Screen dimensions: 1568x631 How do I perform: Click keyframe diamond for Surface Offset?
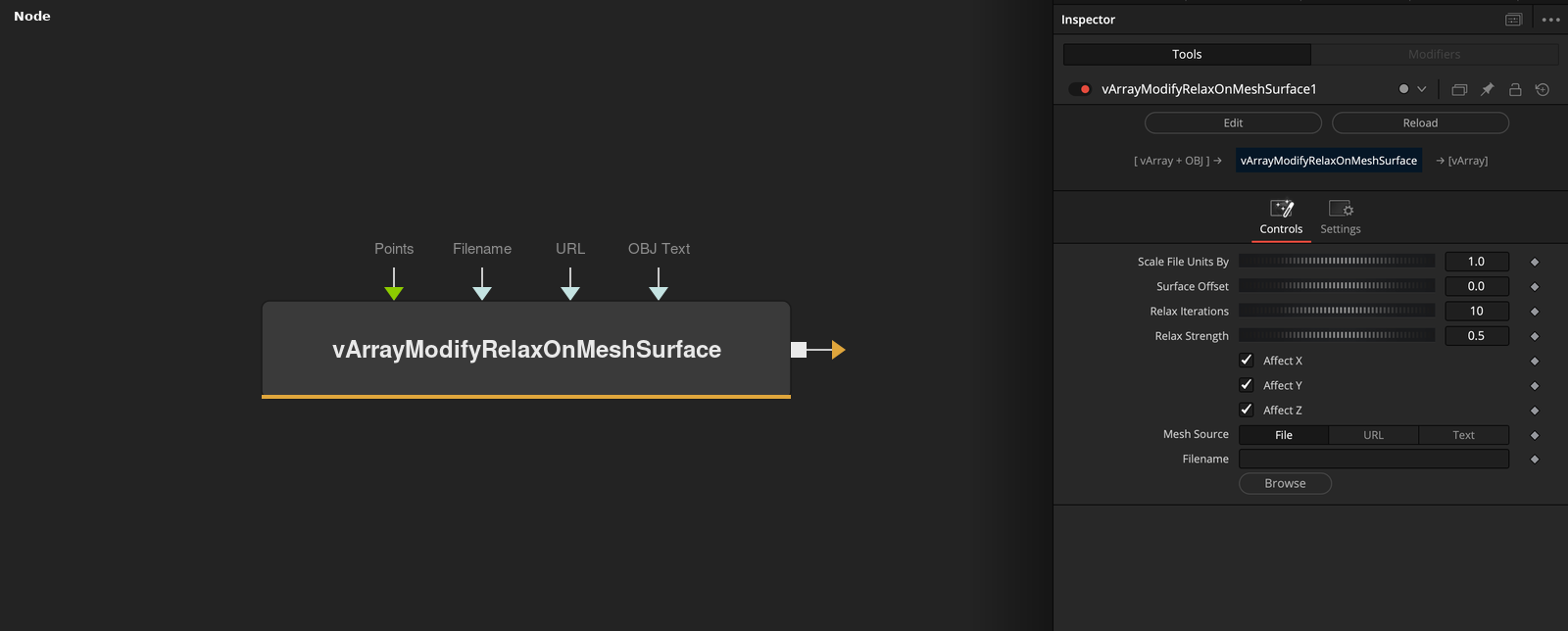[1535, 287]
